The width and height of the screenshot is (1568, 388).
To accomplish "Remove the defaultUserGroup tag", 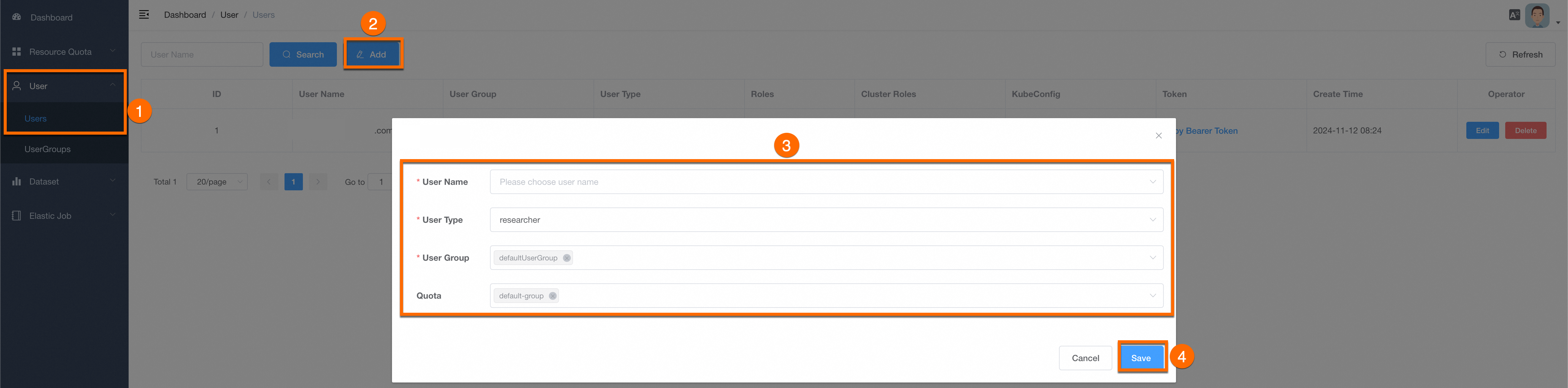I will [x=567, y=258].
